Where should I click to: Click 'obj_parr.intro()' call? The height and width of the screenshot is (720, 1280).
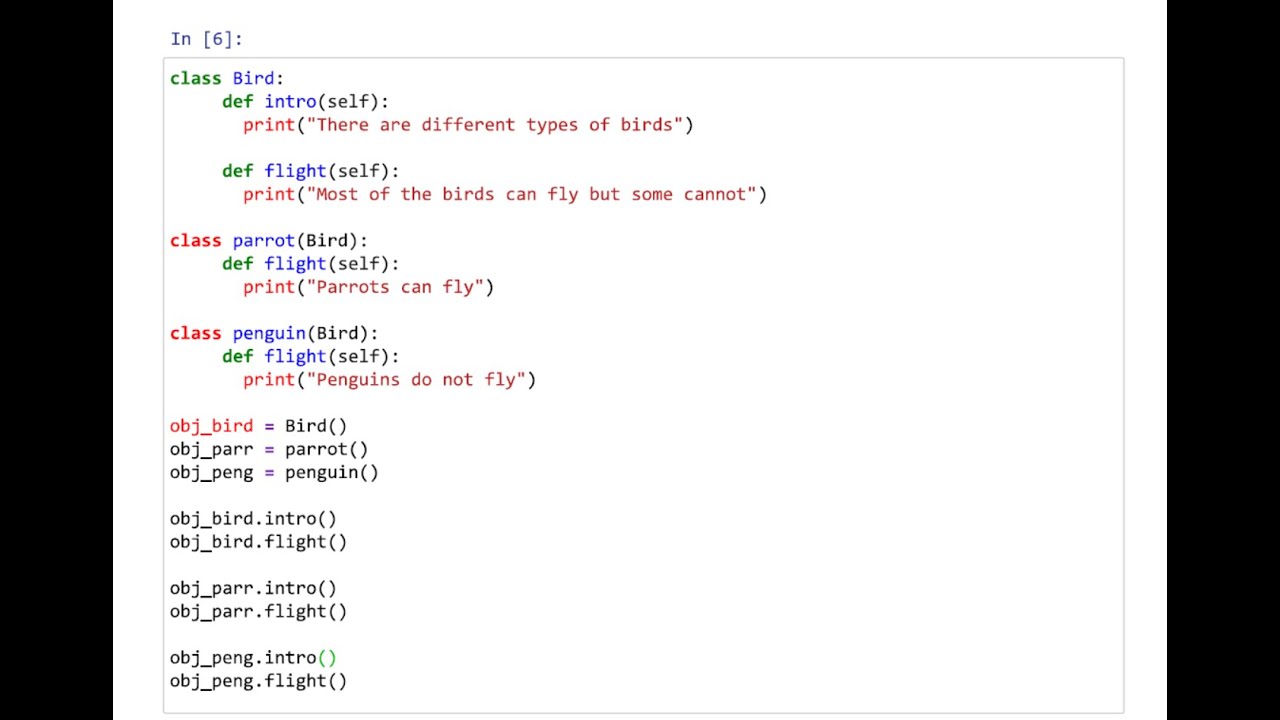click(x=253, y=588)
